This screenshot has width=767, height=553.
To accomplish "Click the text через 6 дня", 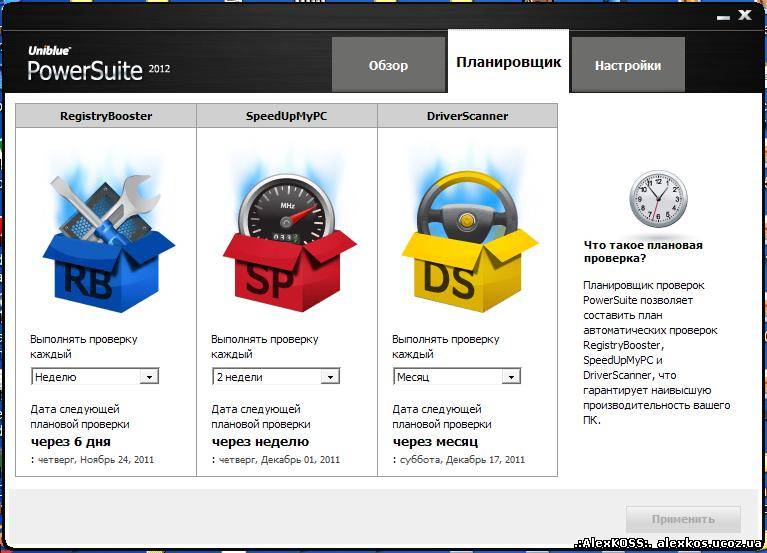I will [x=70, y=442].
